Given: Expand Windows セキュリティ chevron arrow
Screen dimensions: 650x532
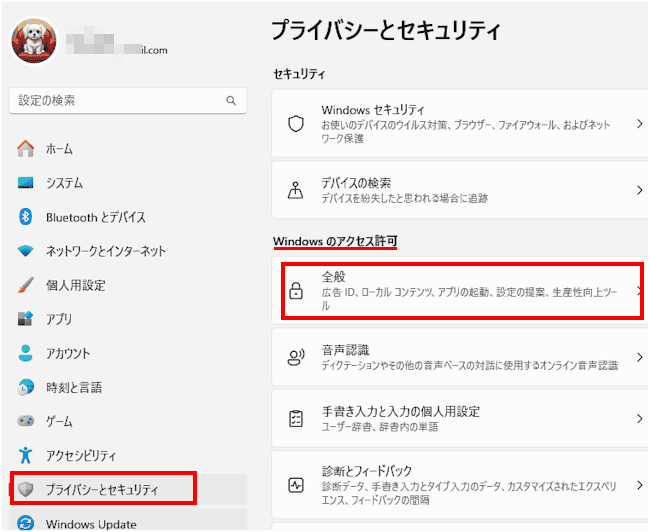Looking at the screenshot, I should point(640,124).
